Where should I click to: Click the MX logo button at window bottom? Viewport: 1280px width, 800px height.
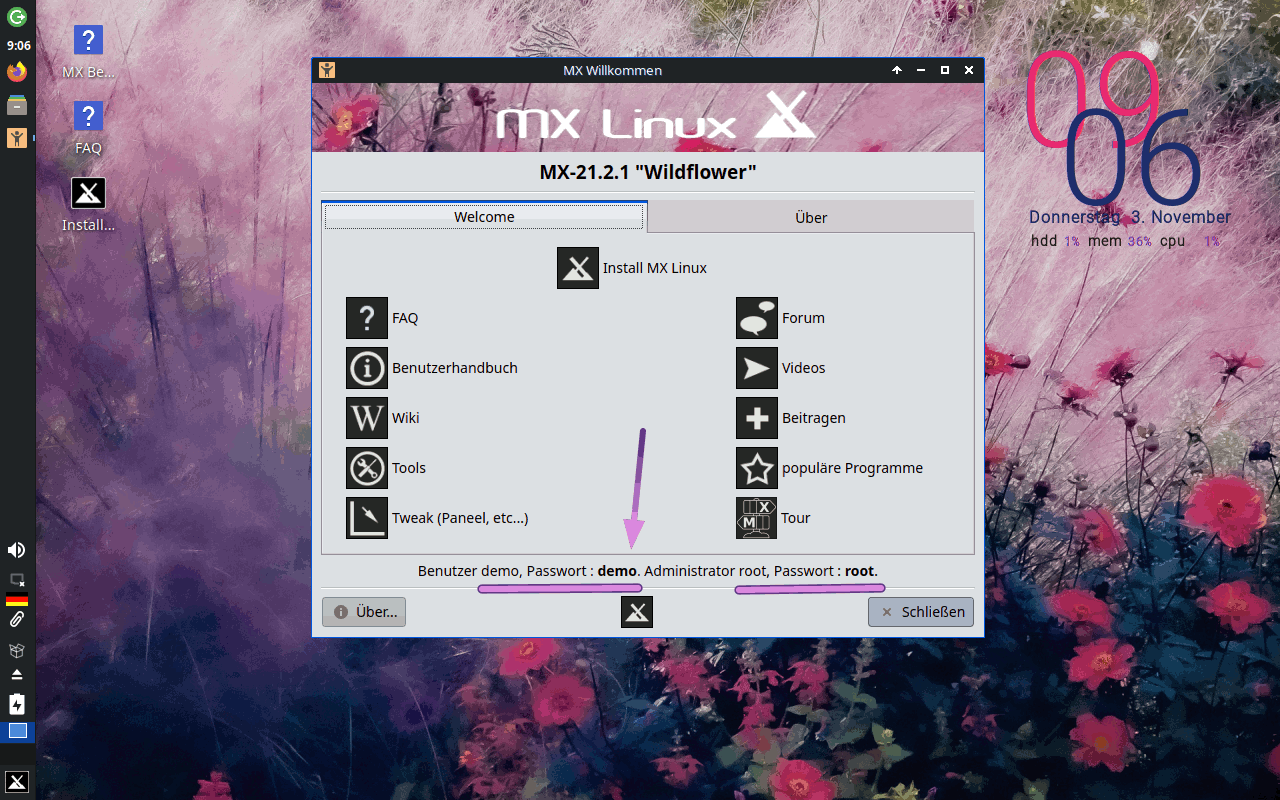(637, 612)
